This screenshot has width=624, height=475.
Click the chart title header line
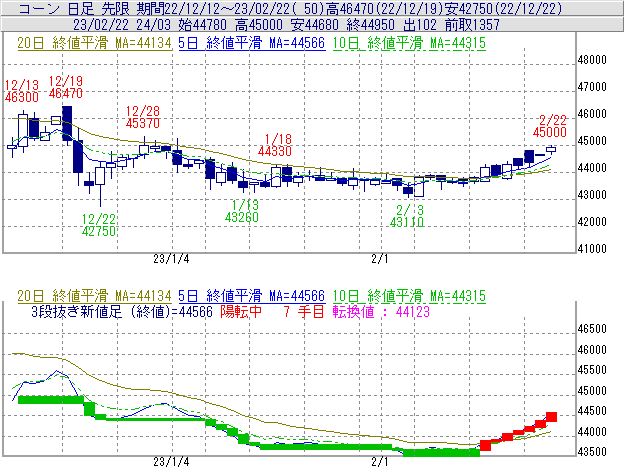pyautogui.click(x=290, y=8)
